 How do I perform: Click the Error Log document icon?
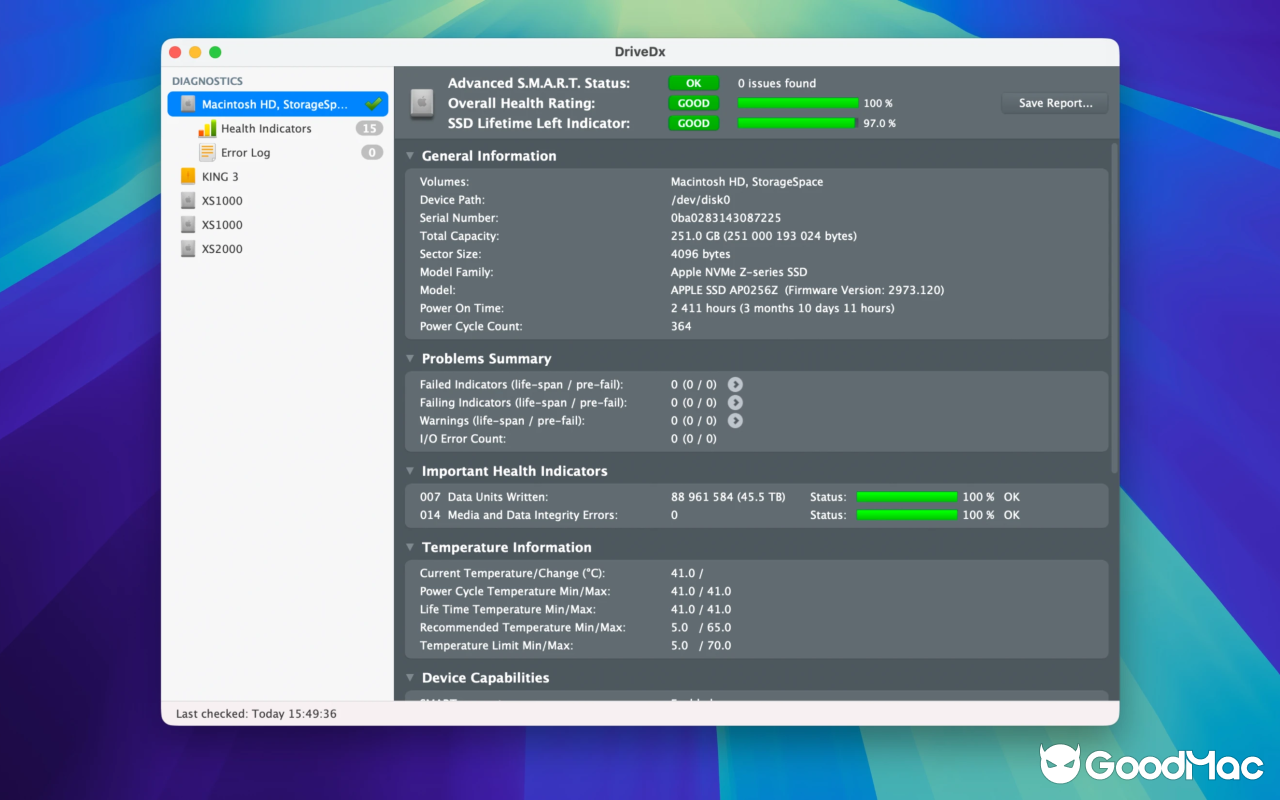point(207,152)
